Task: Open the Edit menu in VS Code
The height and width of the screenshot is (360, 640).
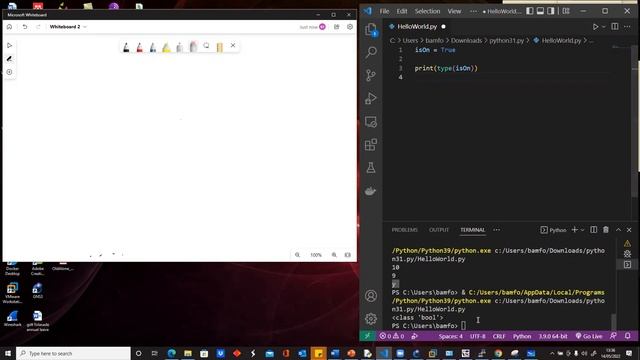Action: (402, 11)
